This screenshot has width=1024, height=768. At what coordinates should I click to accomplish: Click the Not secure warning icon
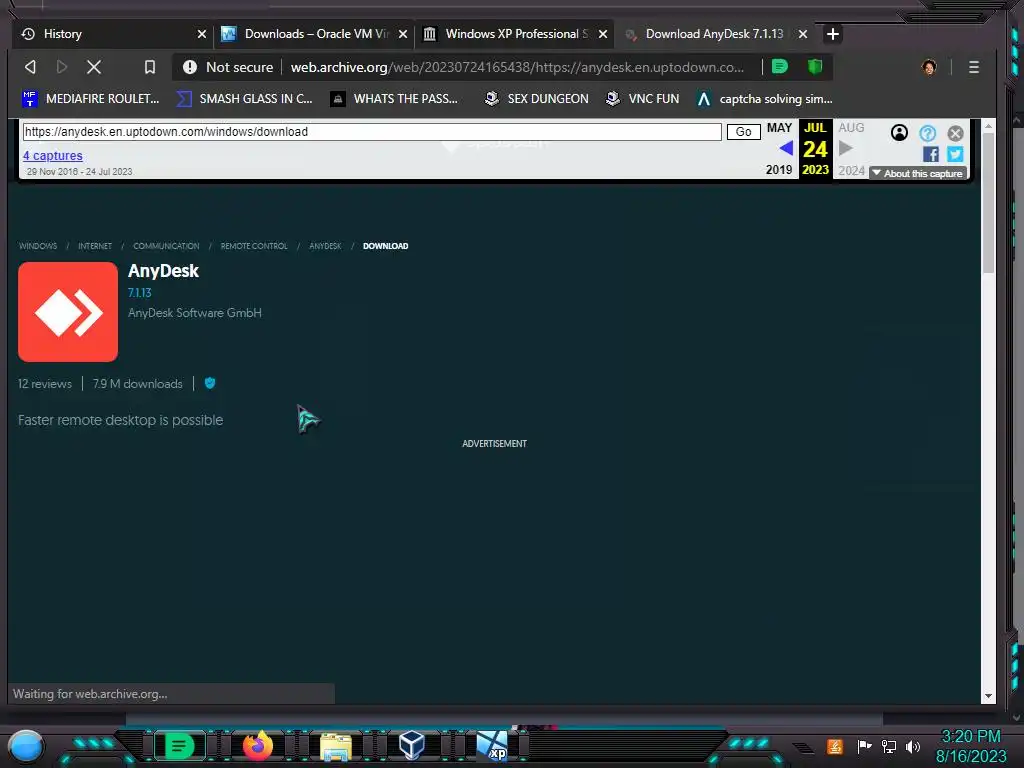[190, 67]
